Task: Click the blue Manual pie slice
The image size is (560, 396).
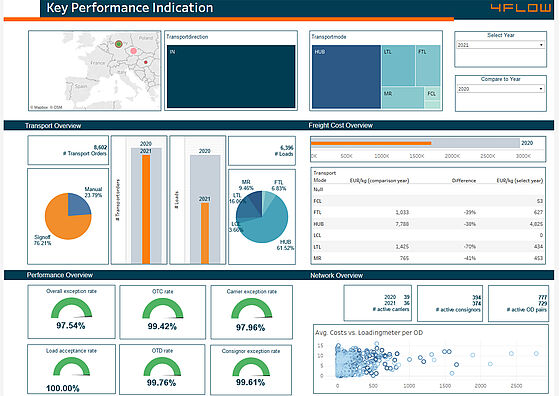Action: [78, 206]
